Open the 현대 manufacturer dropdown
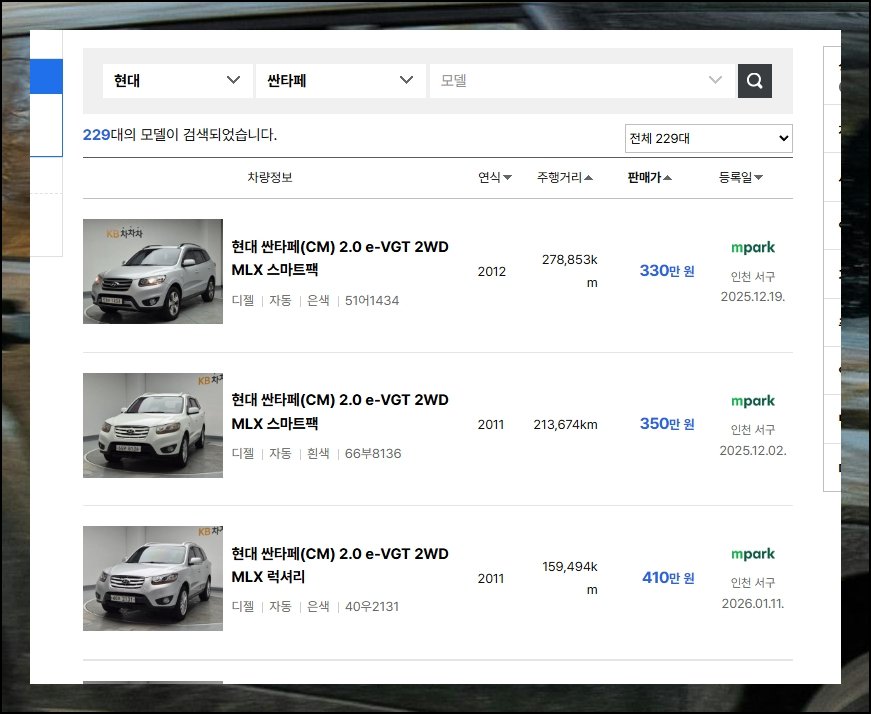 tap(177, 81)
